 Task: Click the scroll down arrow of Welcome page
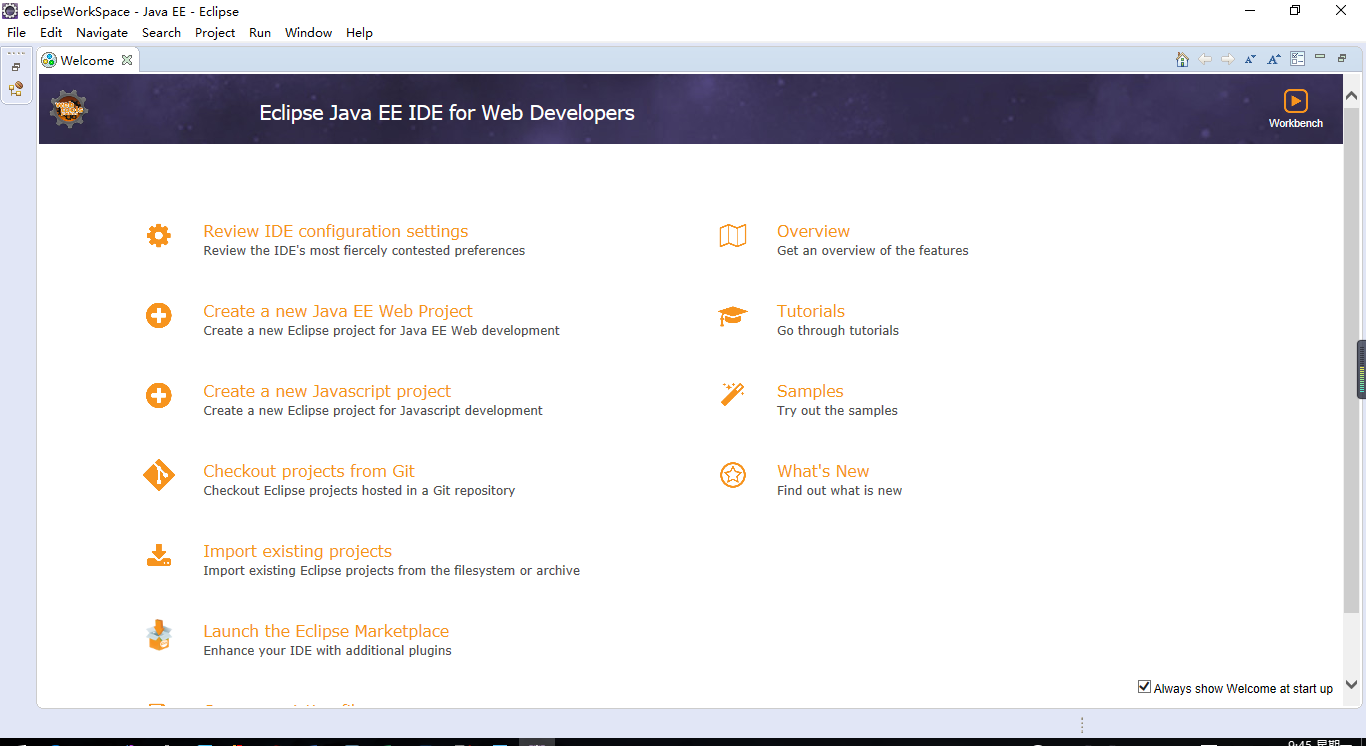(x=1352, y=685)
